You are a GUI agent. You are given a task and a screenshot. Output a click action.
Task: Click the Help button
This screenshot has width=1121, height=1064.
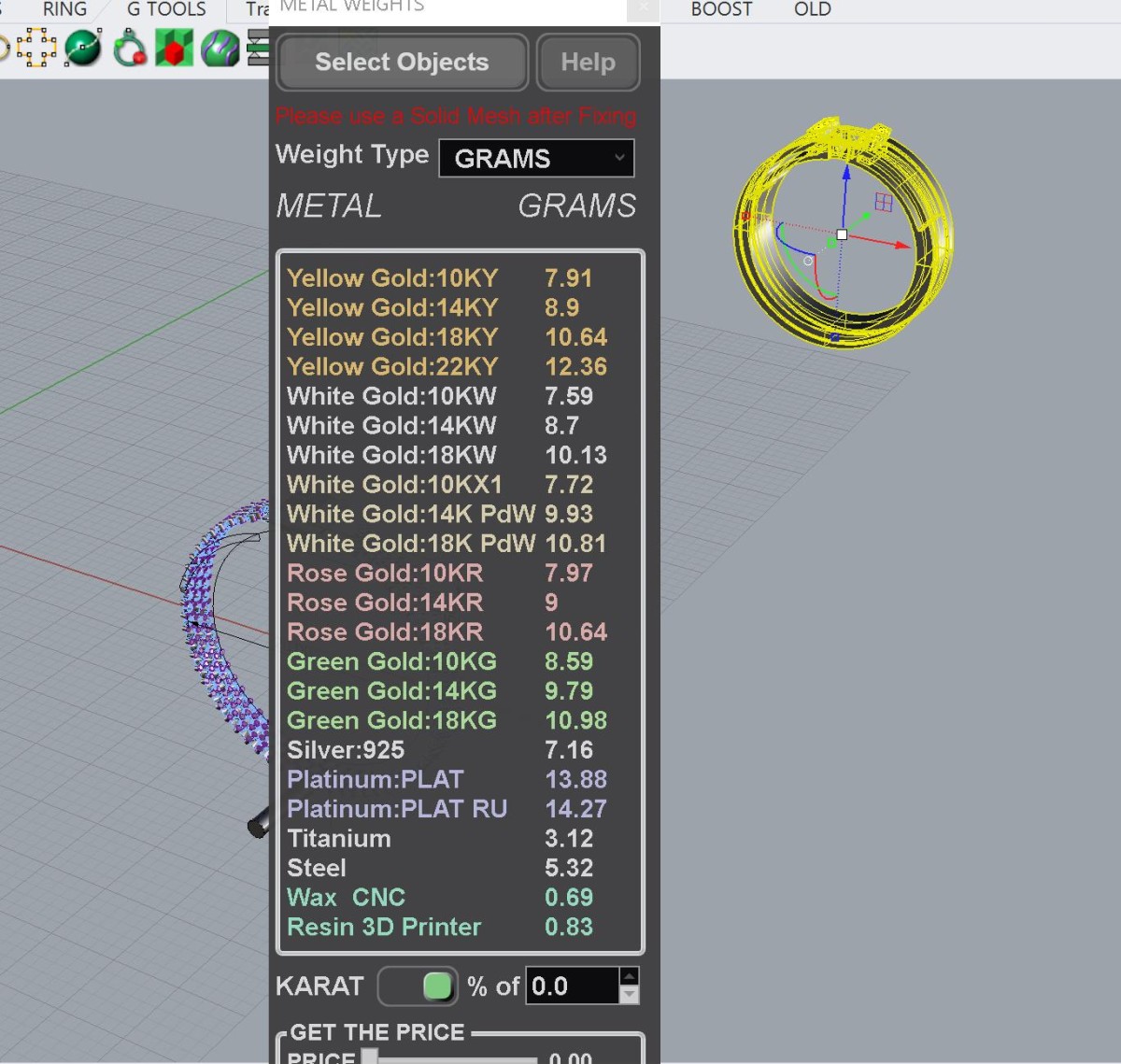[x=588, y=63]
